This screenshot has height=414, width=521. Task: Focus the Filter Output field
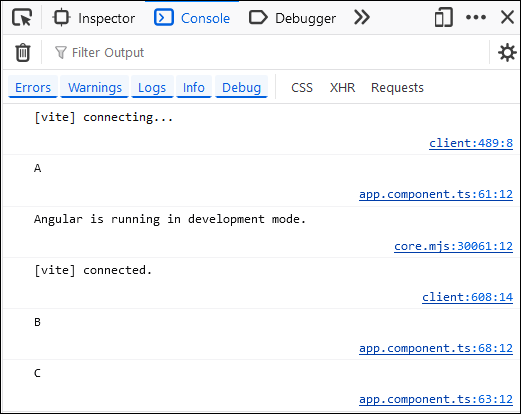point(267,52)
